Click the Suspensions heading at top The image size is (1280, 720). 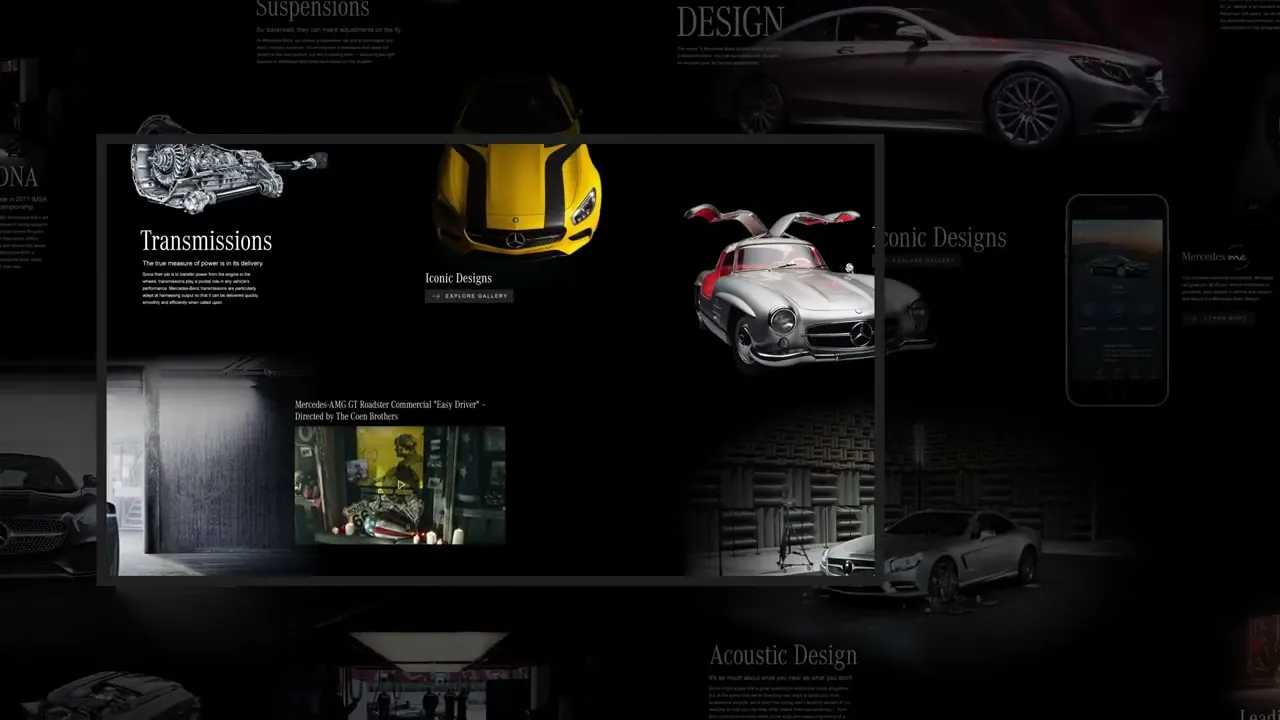[312, 9]
